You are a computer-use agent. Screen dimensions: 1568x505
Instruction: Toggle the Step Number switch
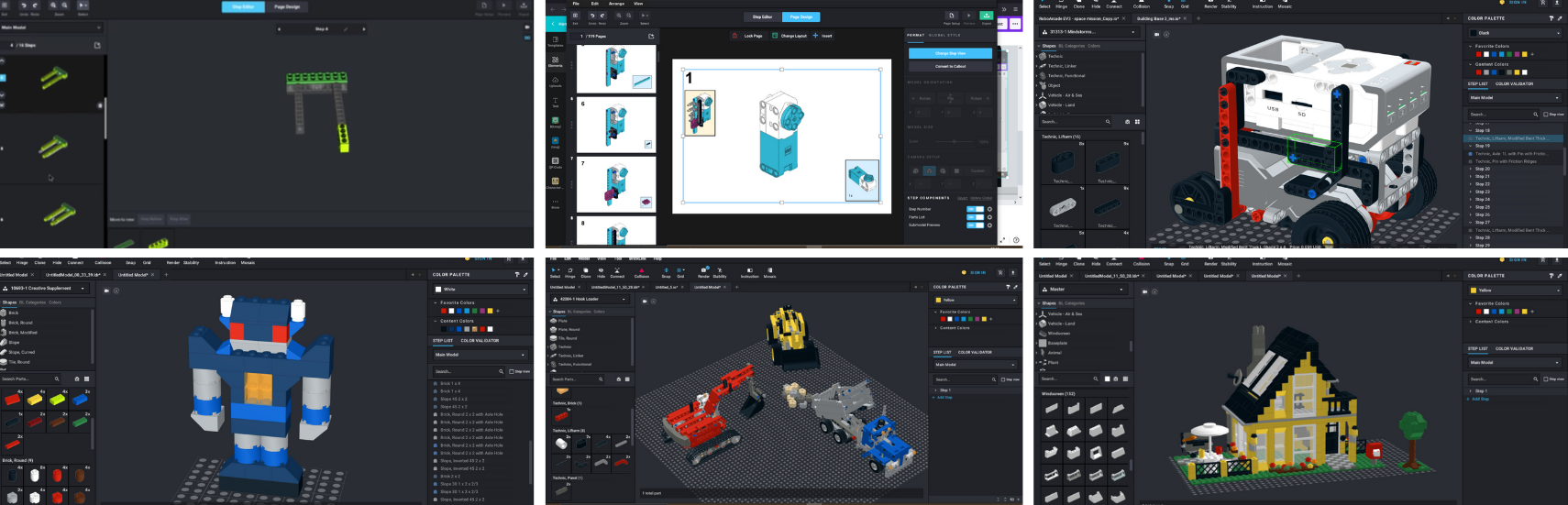975,209
